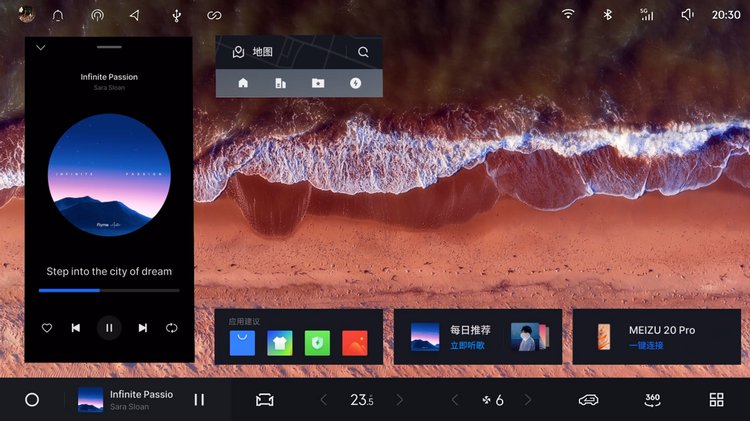750x421 pixels.
Task: Pause playback in the bottom bar mini player
Action: pos(199,399)
